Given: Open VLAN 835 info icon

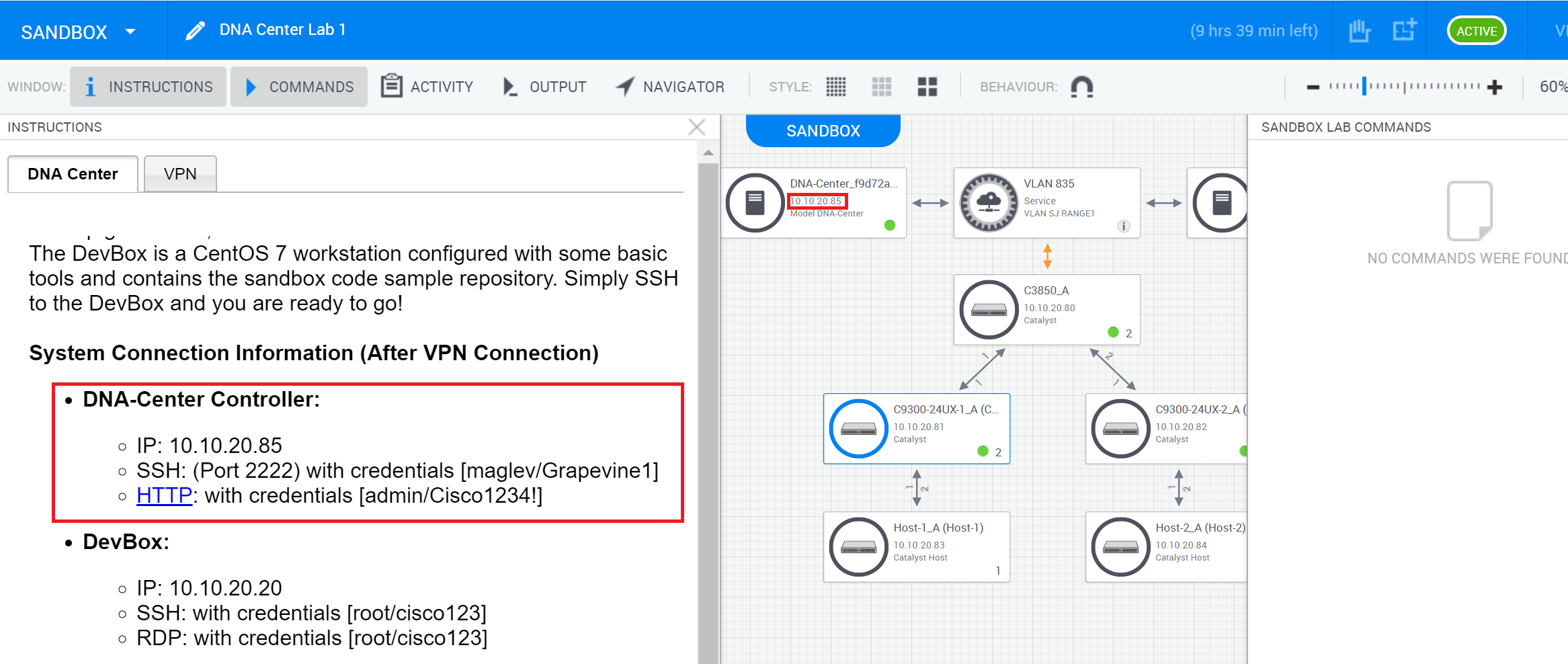Looking at the screenshot, I should coord(1124,226).
